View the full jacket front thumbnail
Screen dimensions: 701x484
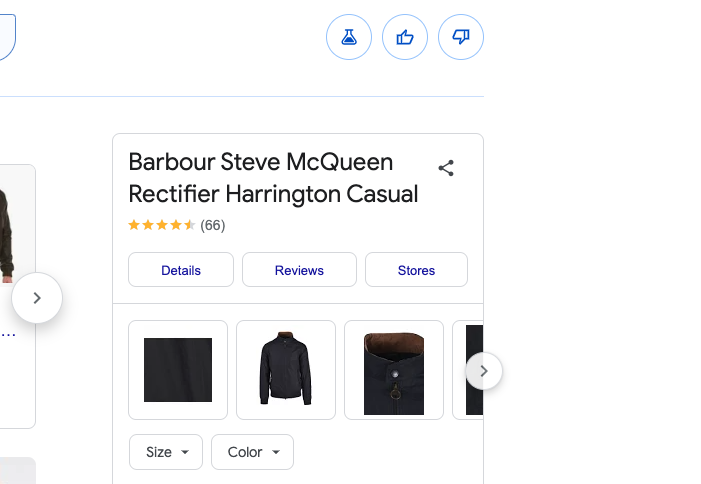(286, 370)
